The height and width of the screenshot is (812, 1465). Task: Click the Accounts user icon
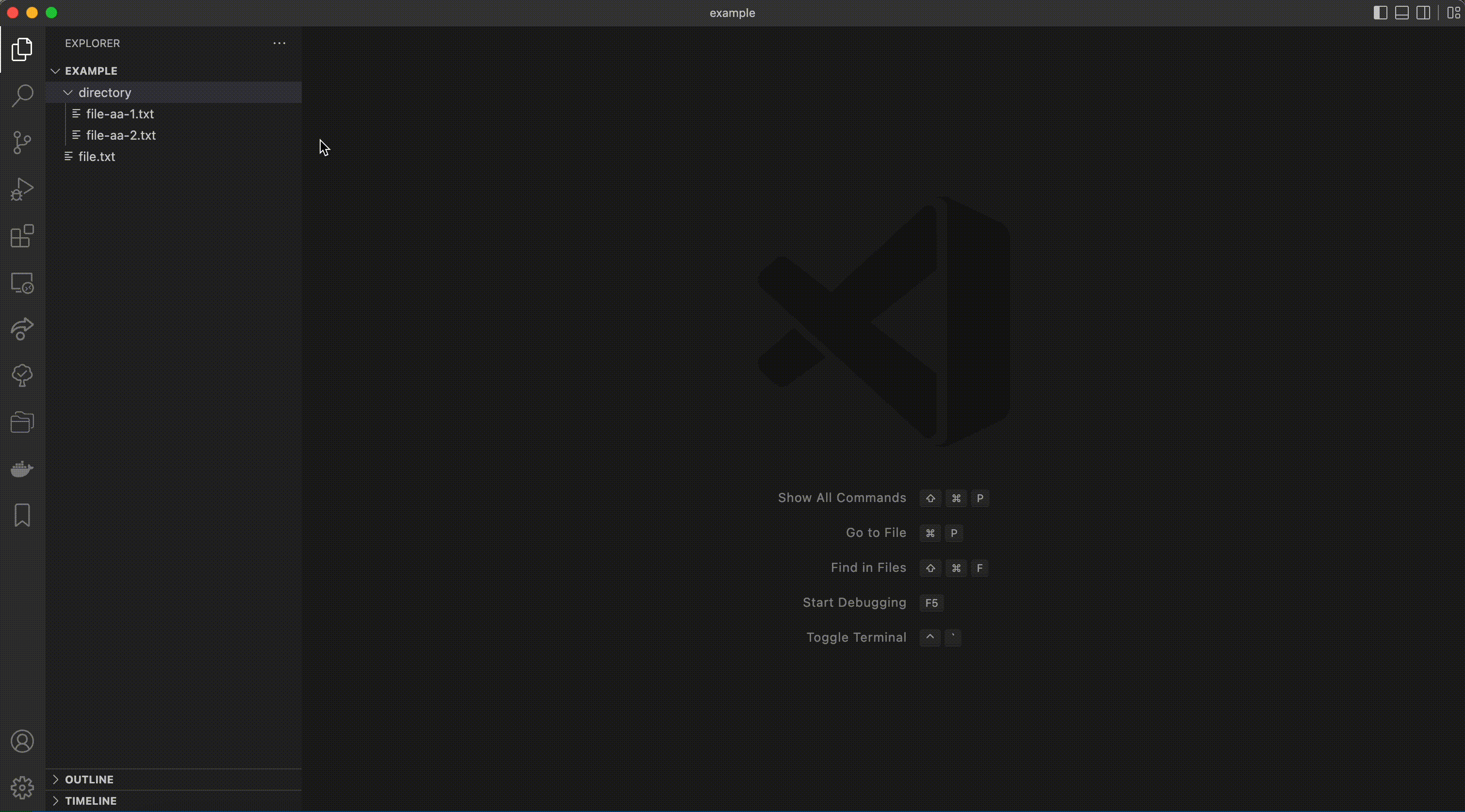pyautogui.click(x=22, y=741)
